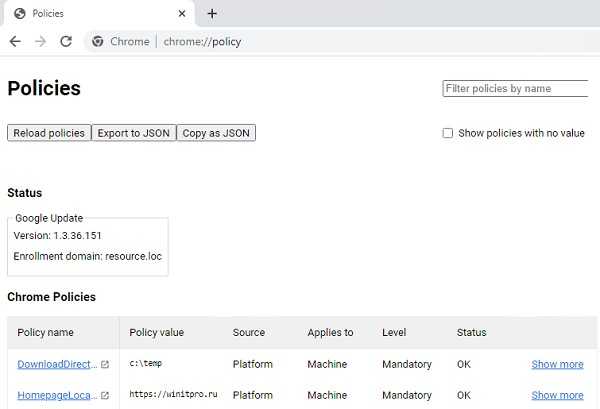This screenshot has height=409, width=600.
Task: Click Platform in the DownloadDirect row
Action: click(253, 364)
